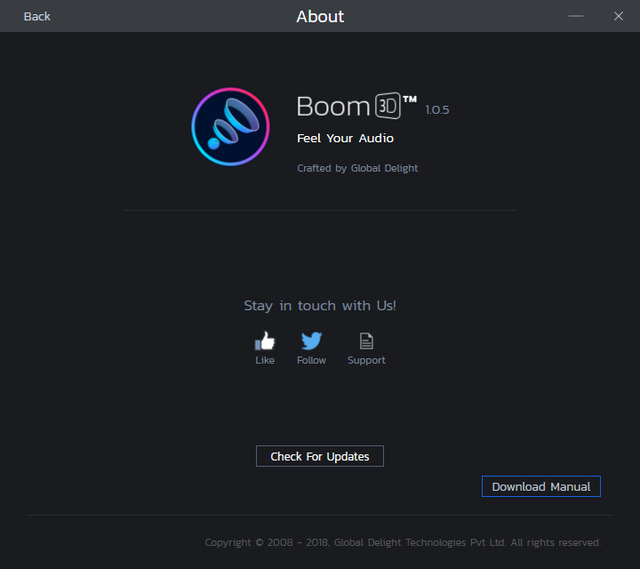Click the Global Delight link
Image resolution: width=640 pixels, height=569 pixels.
coord(384,168)
